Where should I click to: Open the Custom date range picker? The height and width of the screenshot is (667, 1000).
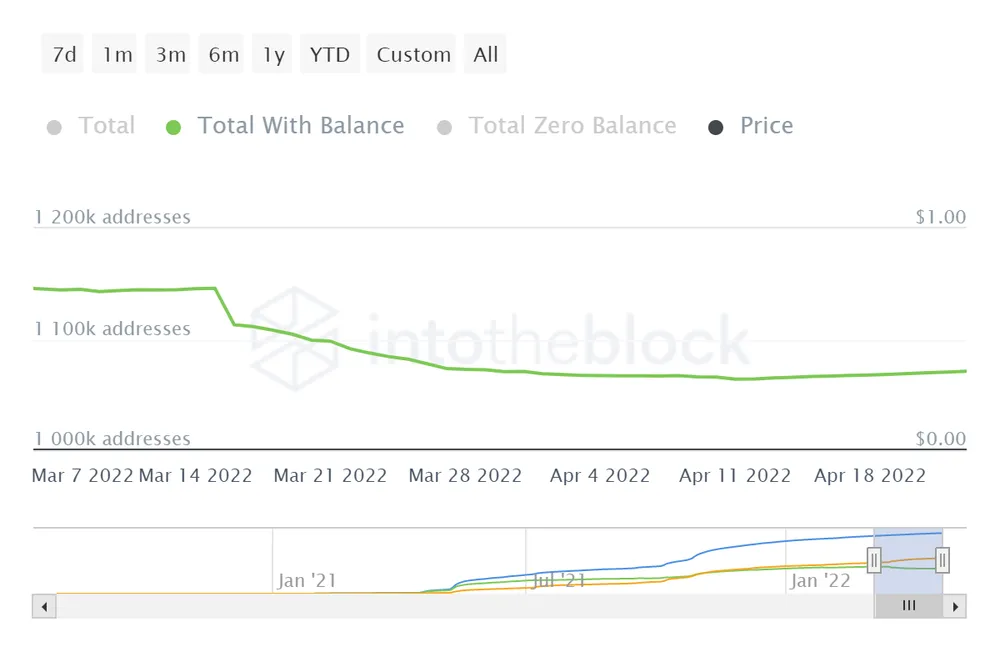[414, 54]
